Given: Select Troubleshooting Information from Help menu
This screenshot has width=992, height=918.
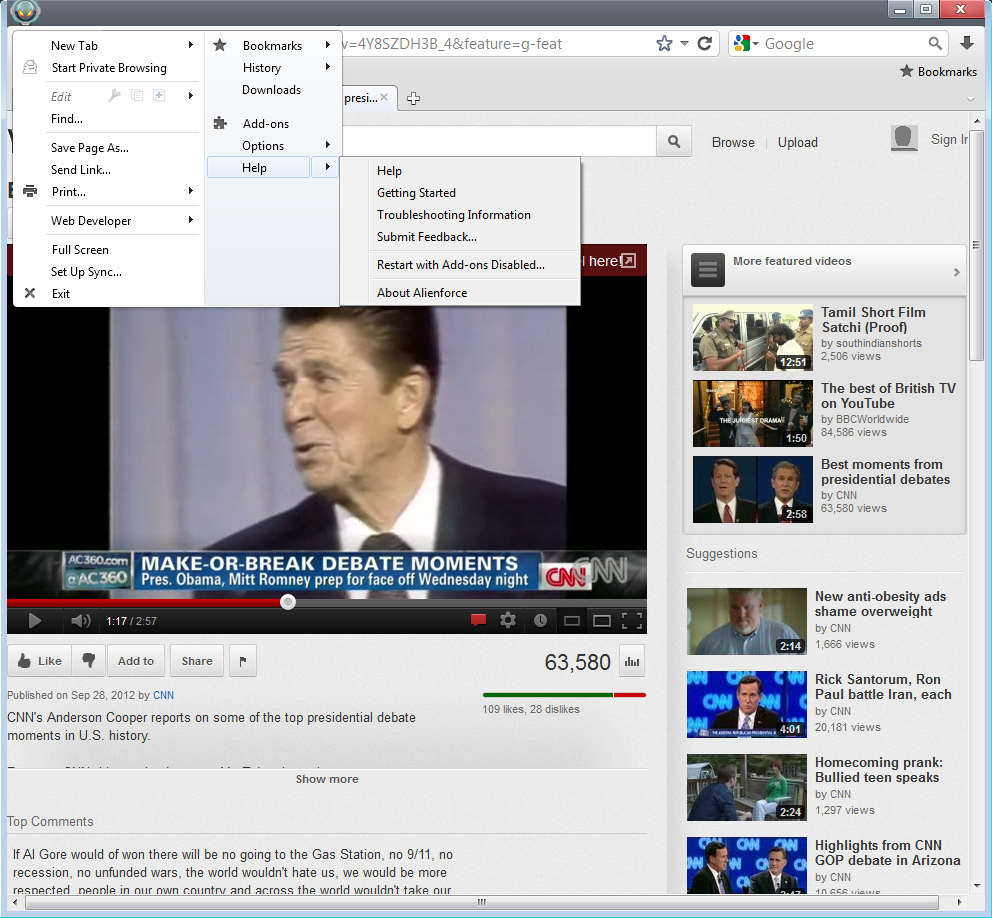Looking at the screenshot, I should [453, 215].
